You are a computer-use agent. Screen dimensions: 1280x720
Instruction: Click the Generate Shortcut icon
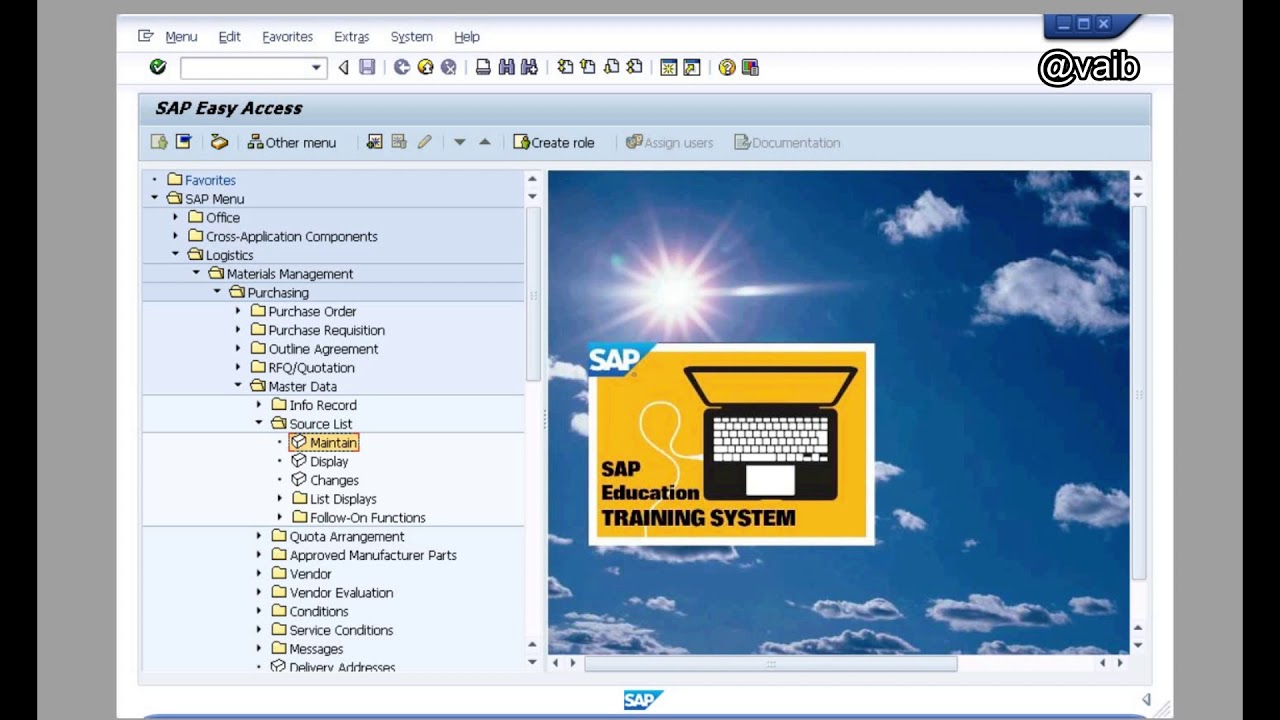[692, 67]
